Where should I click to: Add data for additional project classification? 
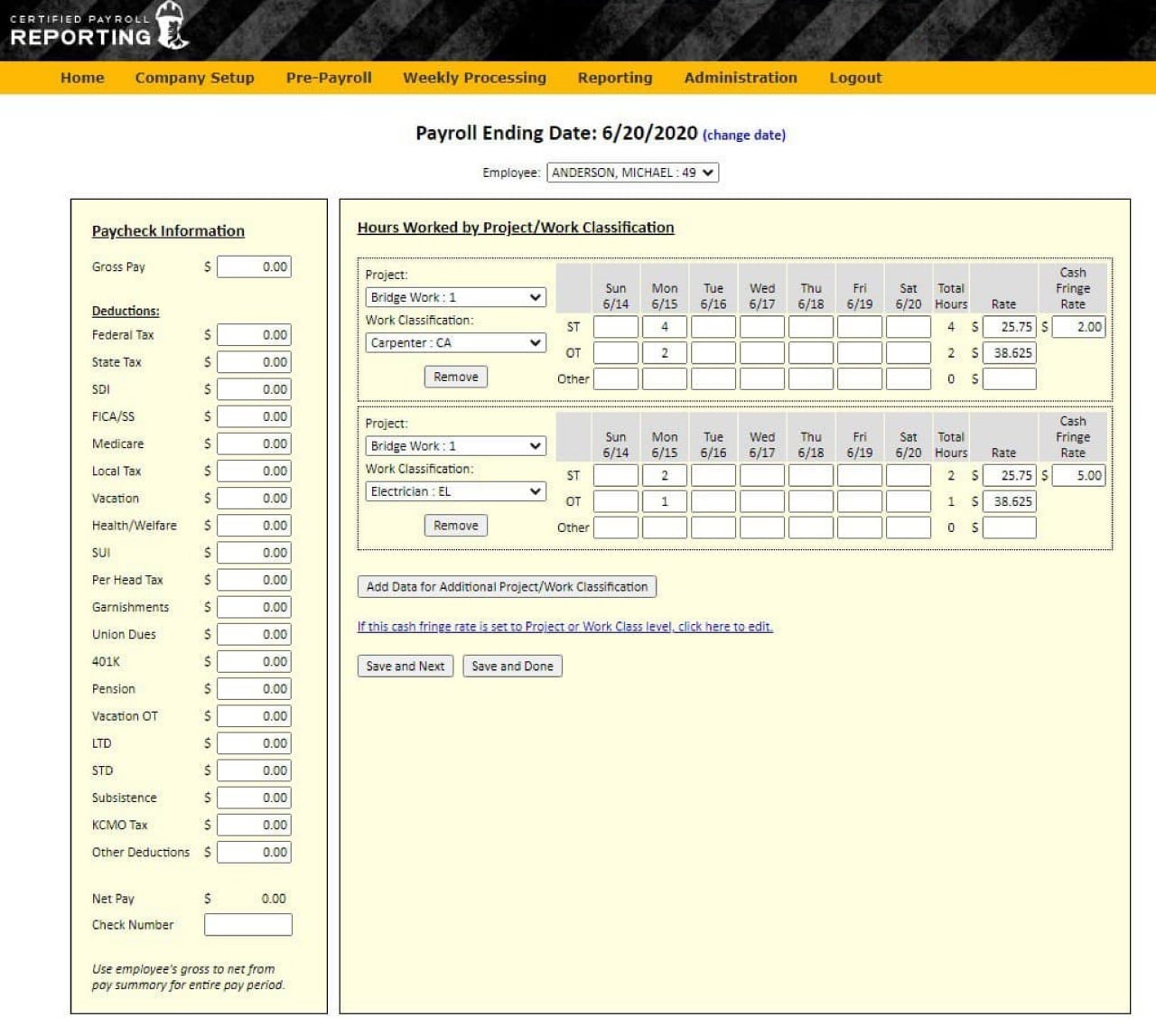506,586
